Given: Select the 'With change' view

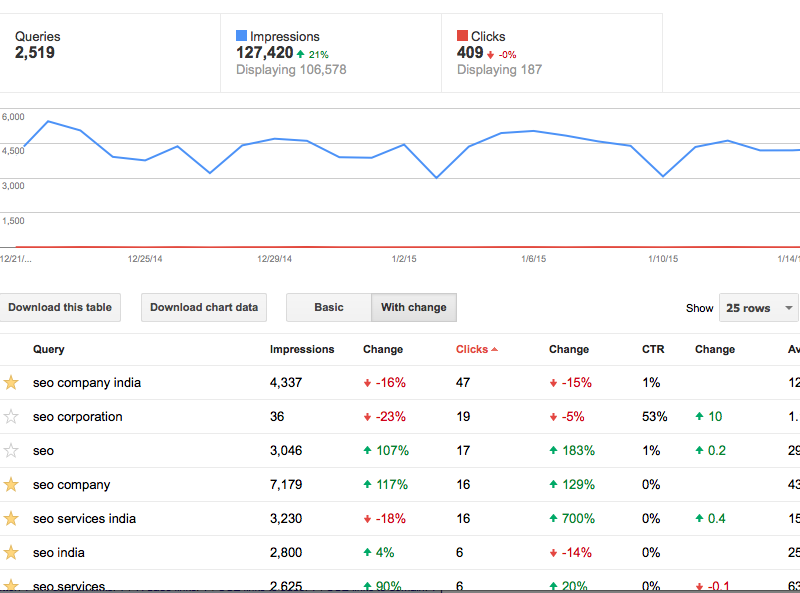Looking at the screenshot, I should point(414,308).
